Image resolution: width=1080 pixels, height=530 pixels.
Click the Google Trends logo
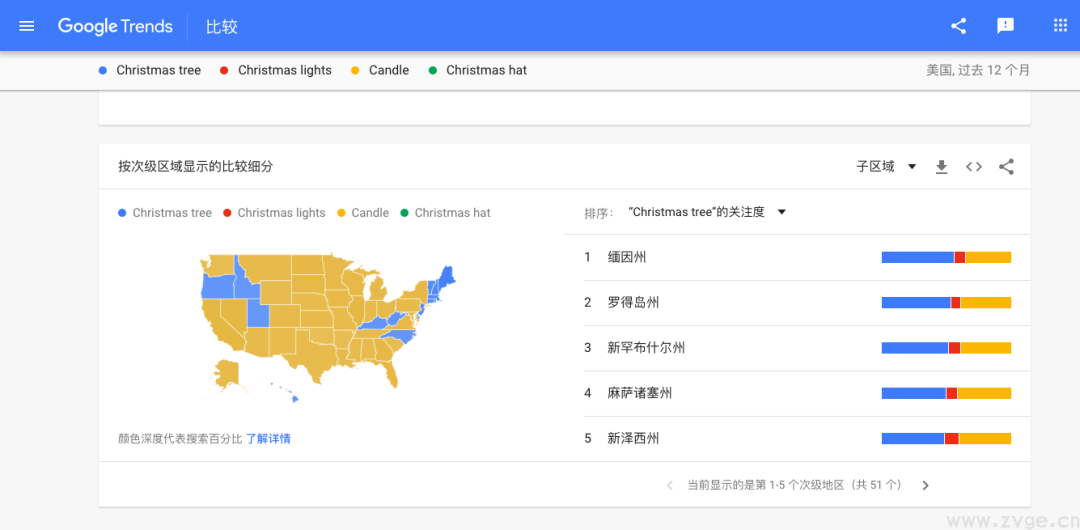[x=115, y=26]
